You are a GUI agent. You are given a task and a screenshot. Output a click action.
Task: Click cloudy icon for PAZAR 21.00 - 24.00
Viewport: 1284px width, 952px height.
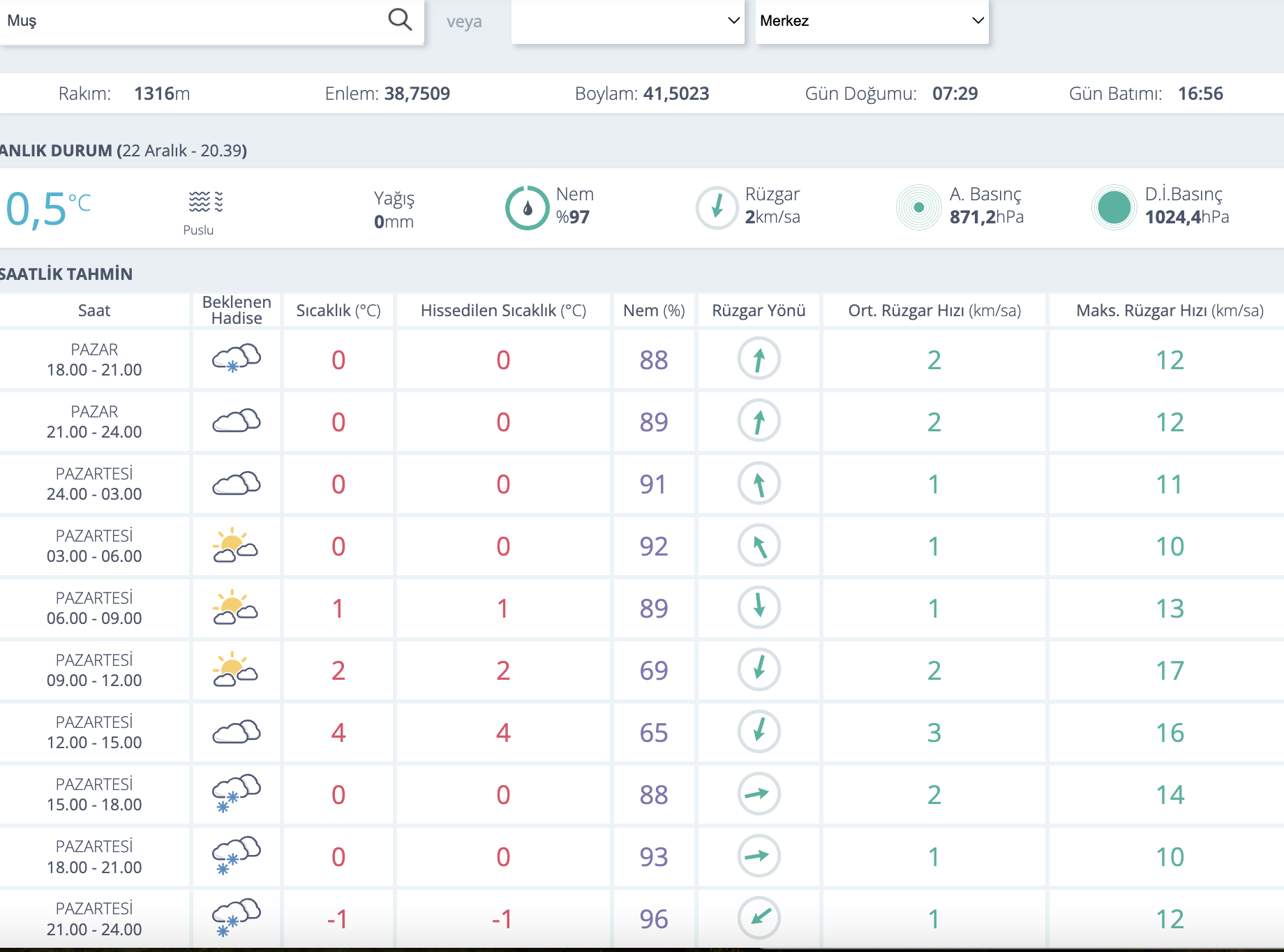237,421
